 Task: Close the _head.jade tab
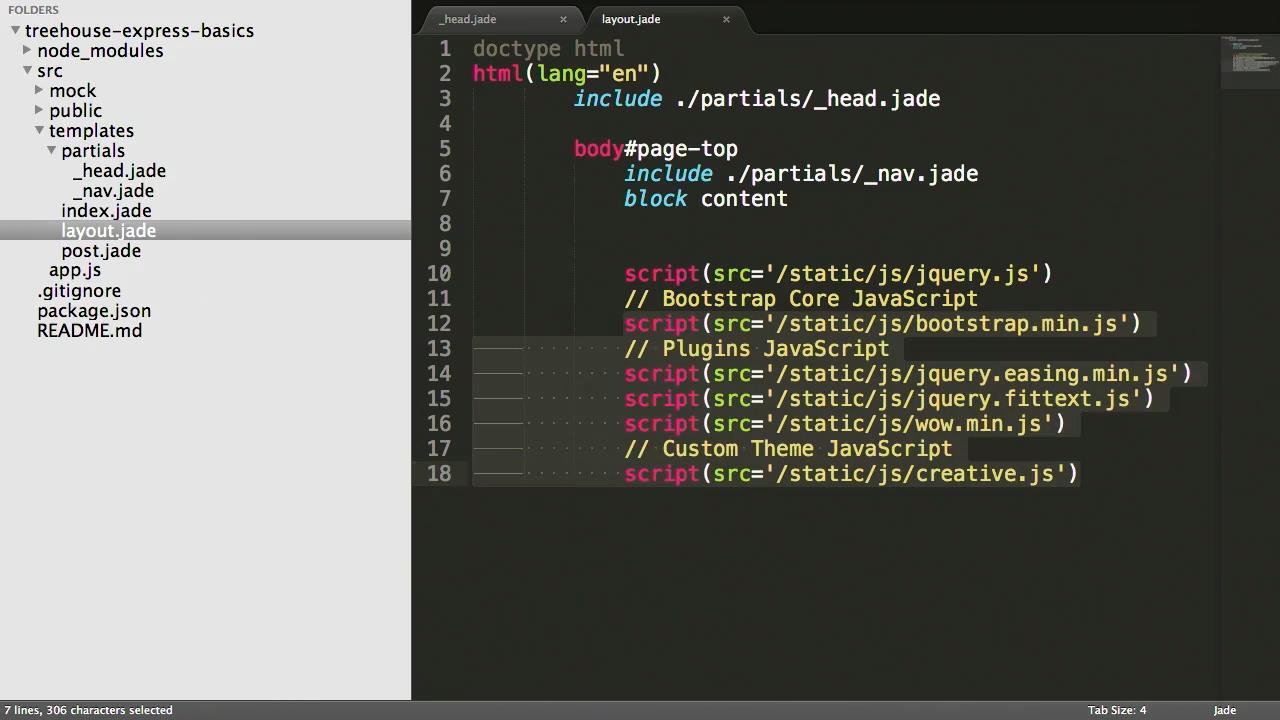coord(563,19)
